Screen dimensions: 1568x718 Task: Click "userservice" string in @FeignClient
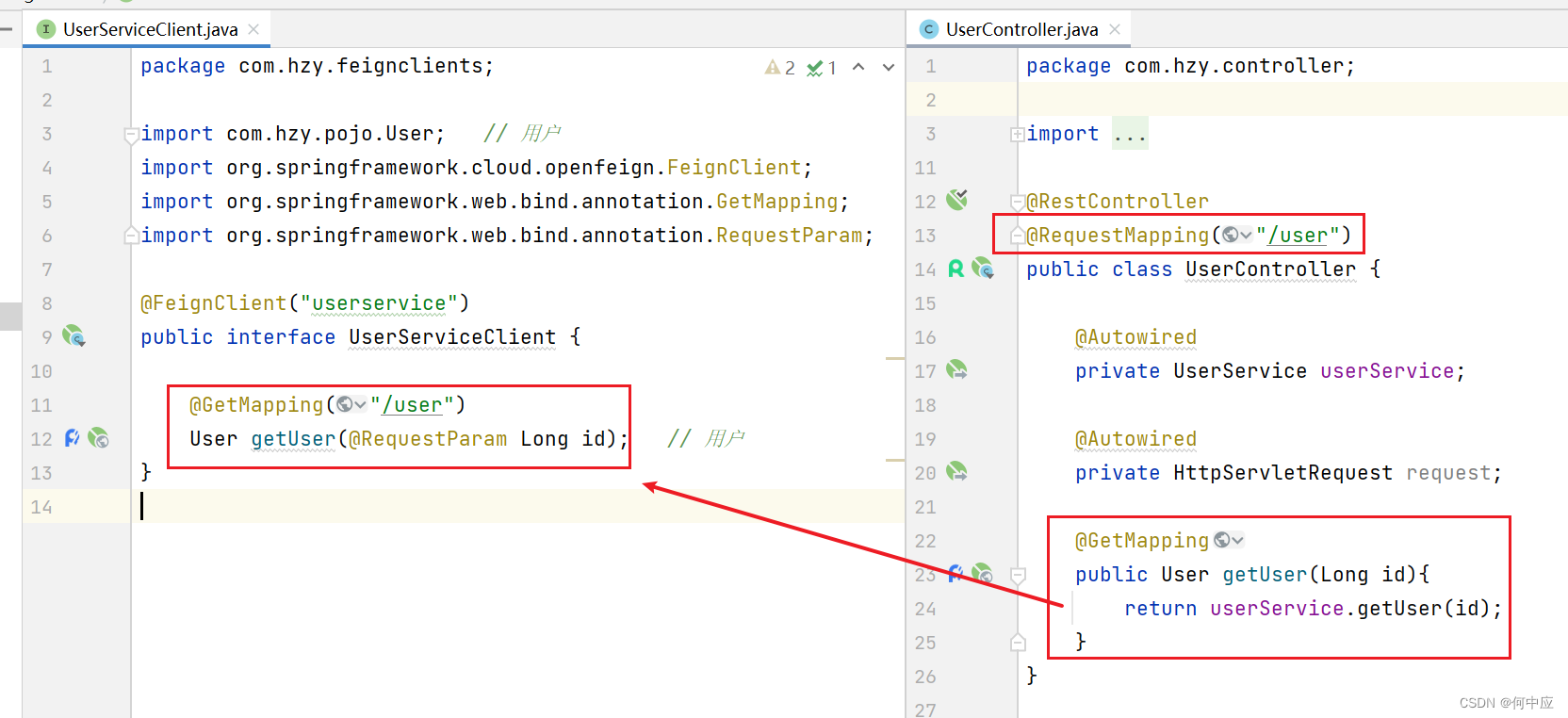pos(379,303)
